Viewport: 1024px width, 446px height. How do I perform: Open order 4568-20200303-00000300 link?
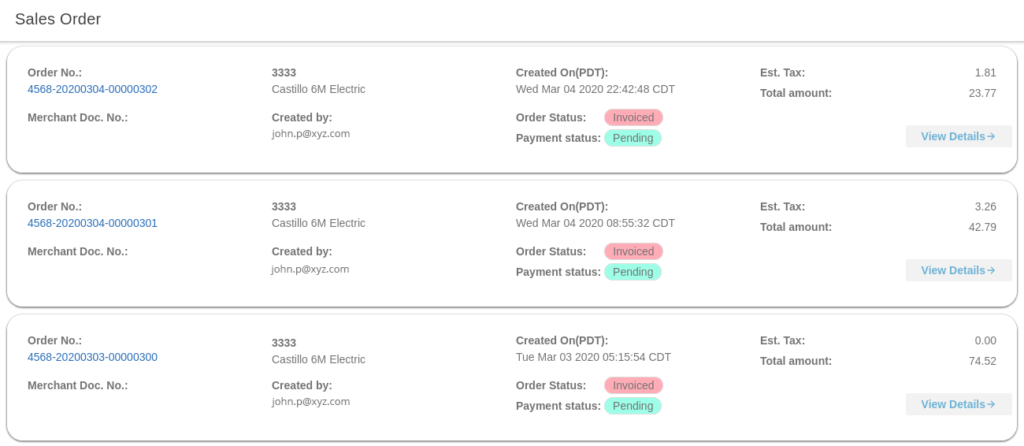pos(92,357)
